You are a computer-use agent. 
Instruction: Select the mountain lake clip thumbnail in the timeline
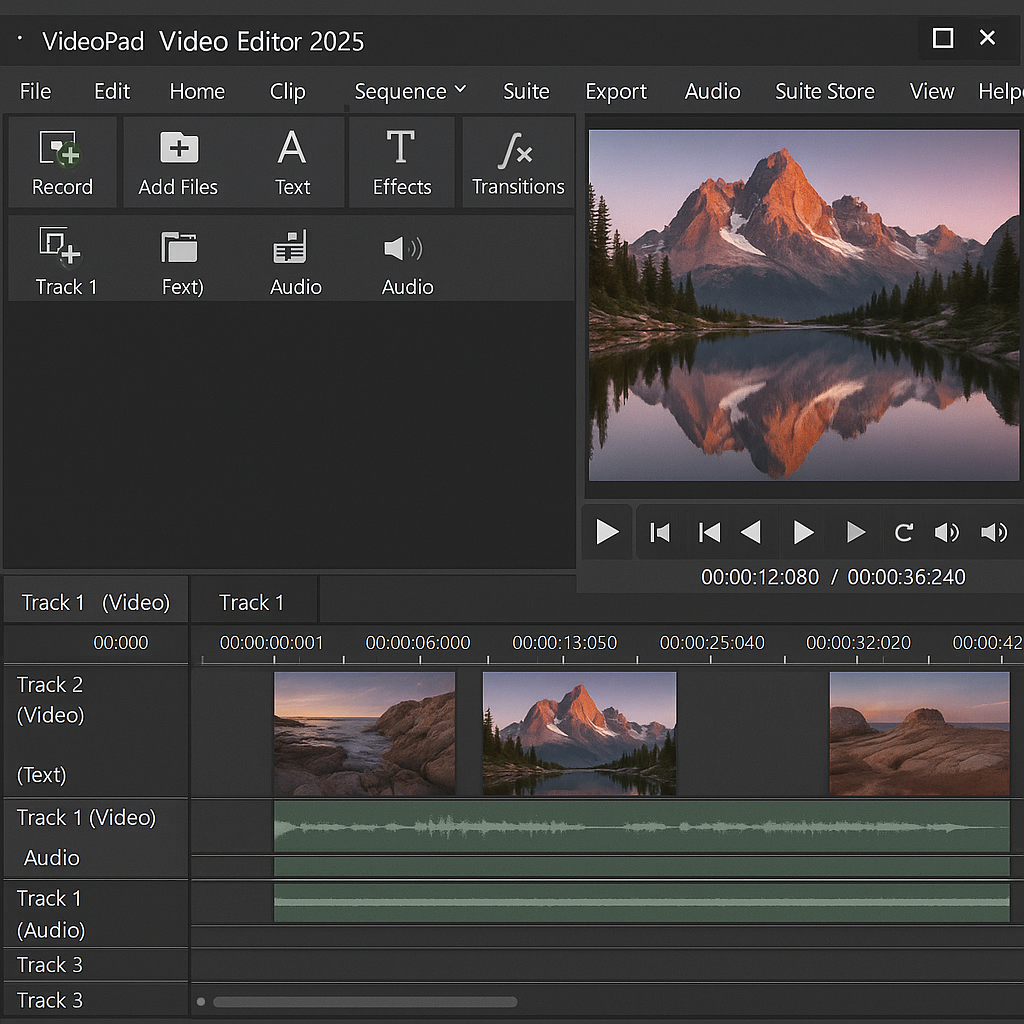[x=579, y=733]
